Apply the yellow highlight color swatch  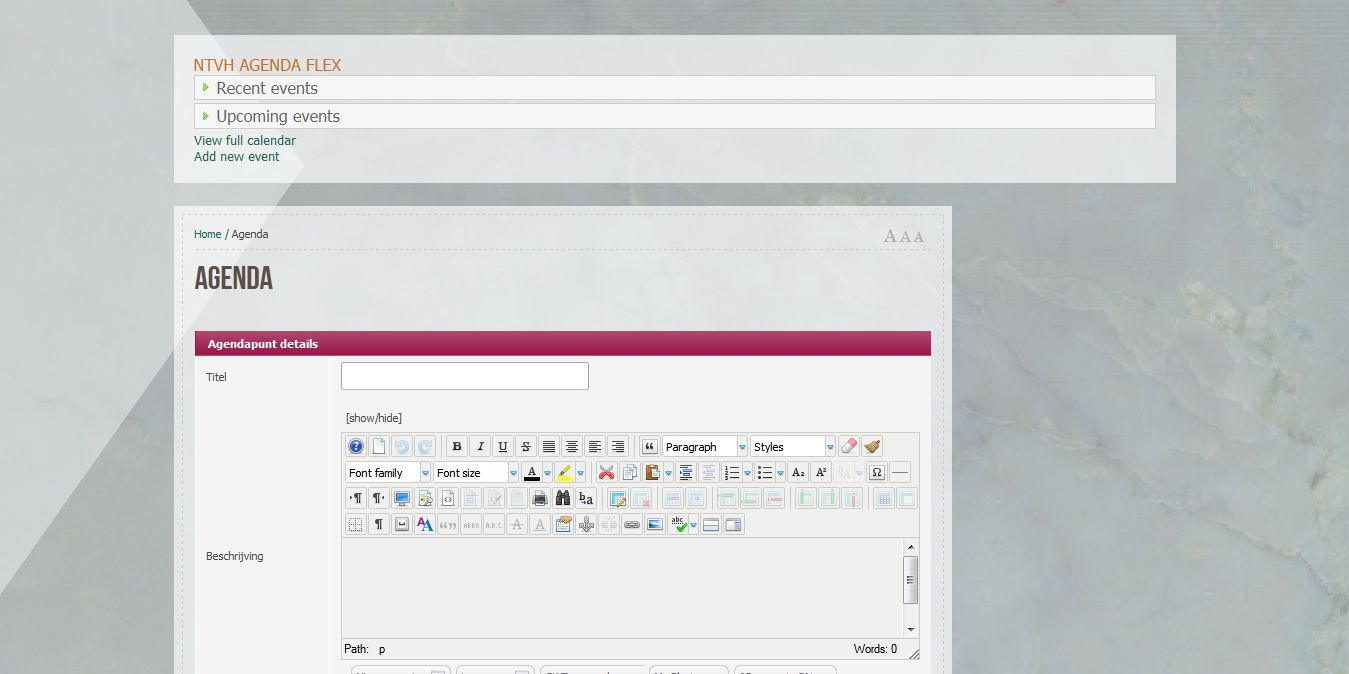(x=565, y=473)
